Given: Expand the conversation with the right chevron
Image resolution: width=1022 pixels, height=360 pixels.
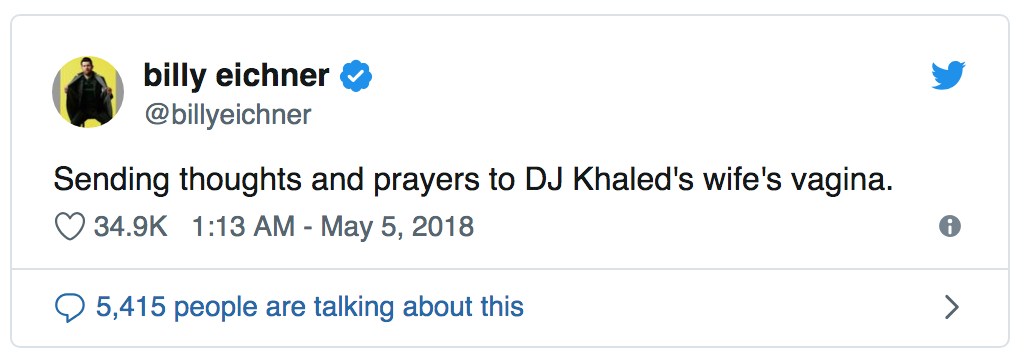Looking at the screenshot, I should click(x=952, y=307).
